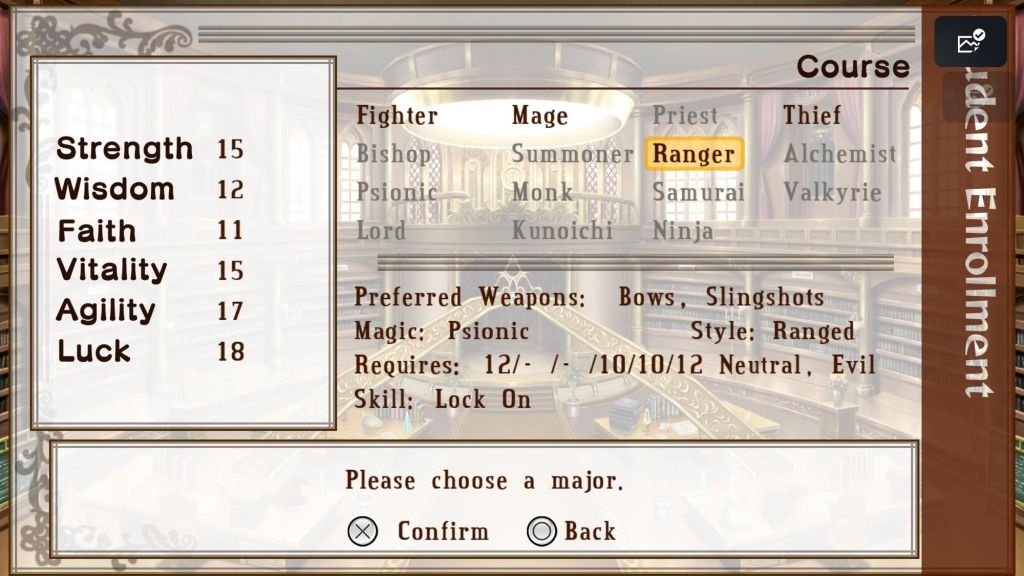Select the Psionic course option
This screenshot has width=1024, height=576.
(396, 192)
